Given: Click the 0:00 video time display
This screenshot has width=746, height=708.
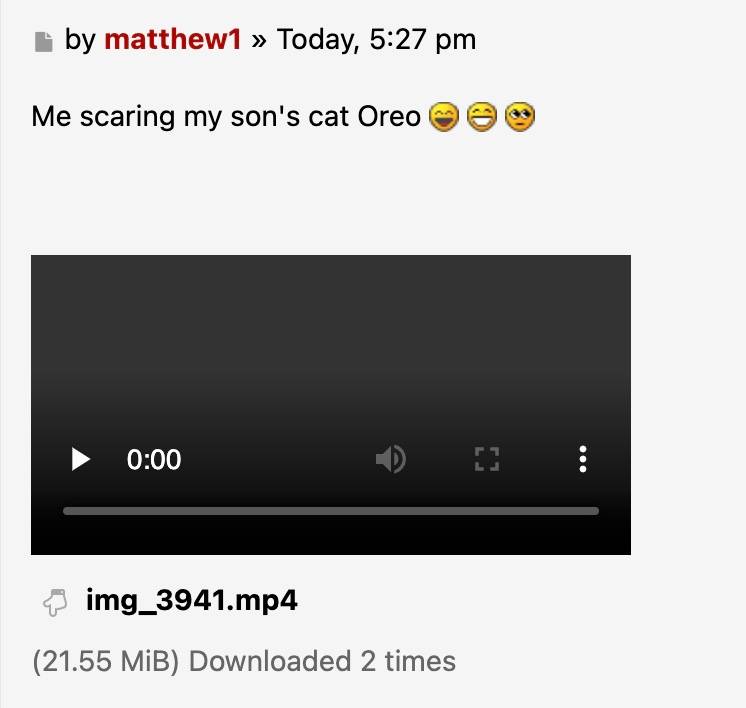Looking at the screenshot, I should [x=154, y=460].
